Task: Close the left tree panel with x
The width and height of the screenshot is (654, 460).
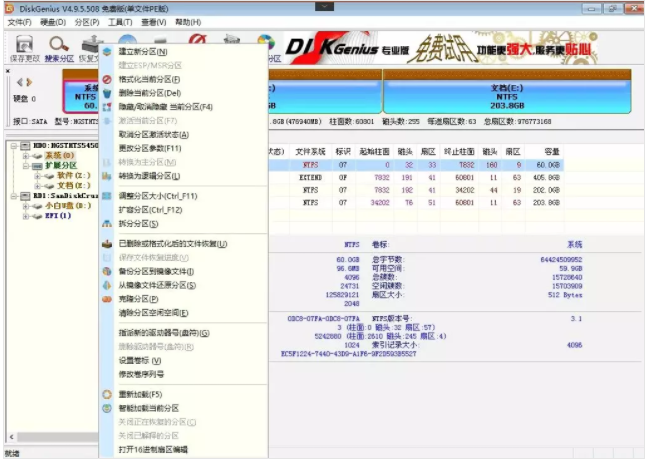Action: point(8,71)
